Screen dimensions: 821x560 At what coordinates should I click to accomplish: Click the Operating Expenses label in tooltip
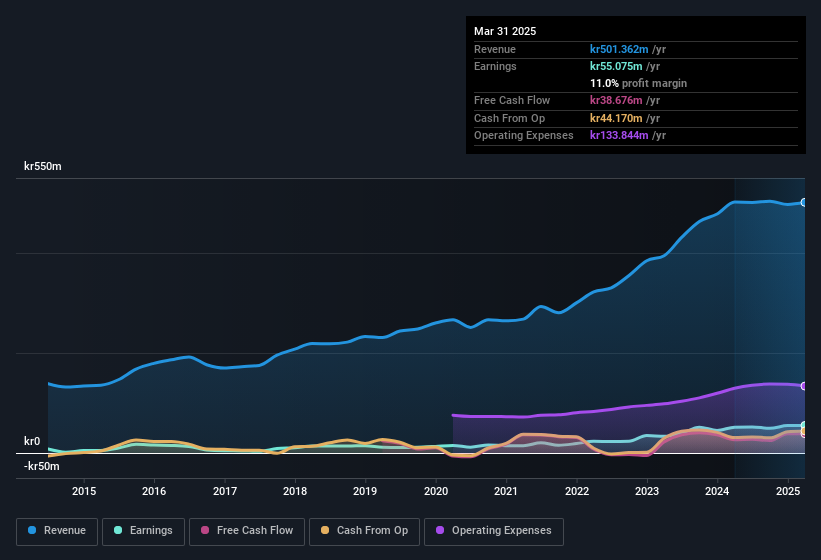tap(524, 136)
